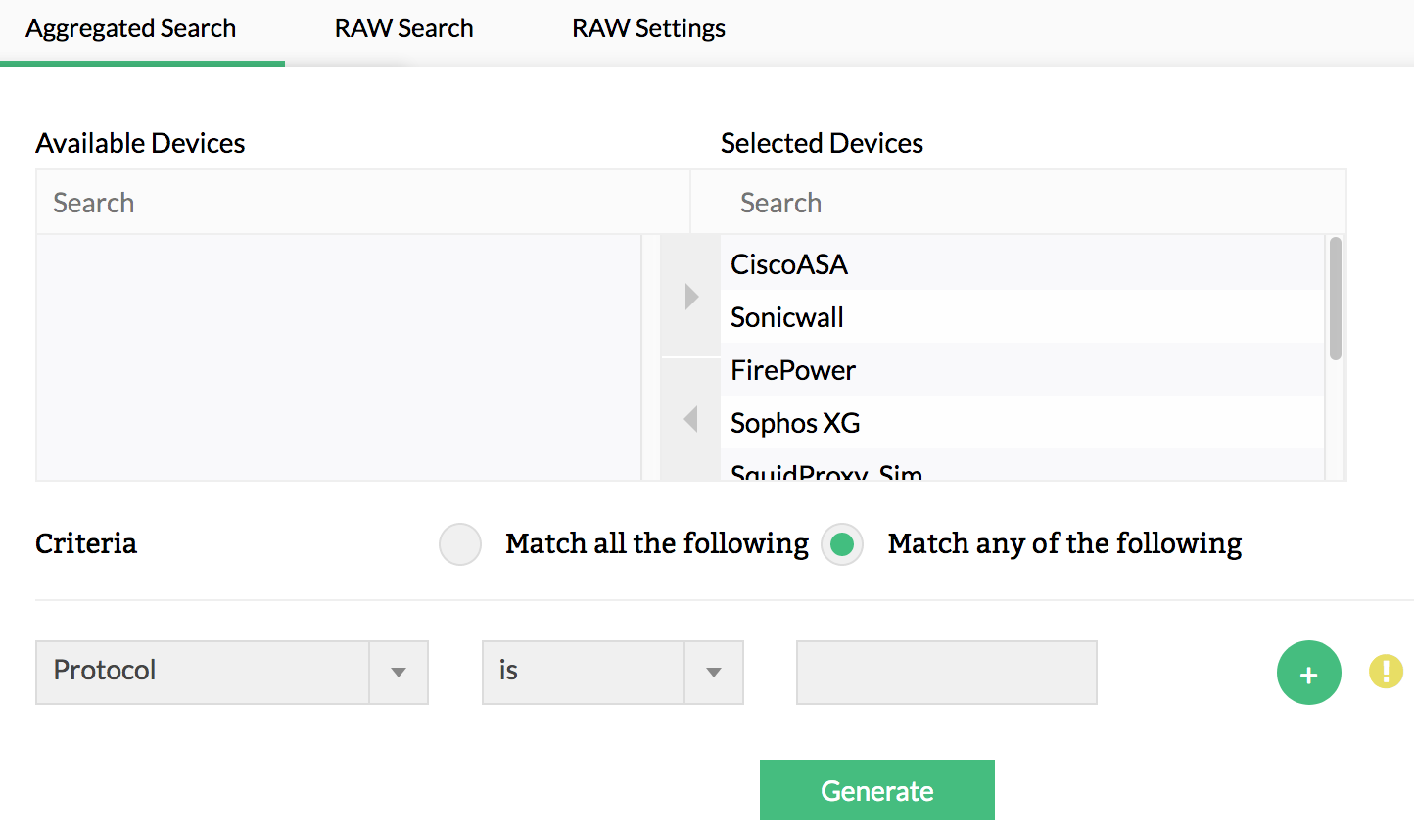1414x840 pixels.
Task: Add a new criteria row with the plus icon
Action: click(x=1309, y=673)
